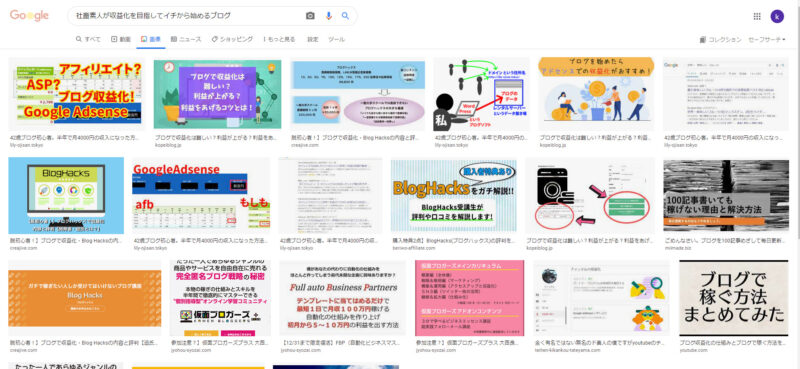Switch to the ニュース tab
The image size is (800, 369).
click(186, 39)
